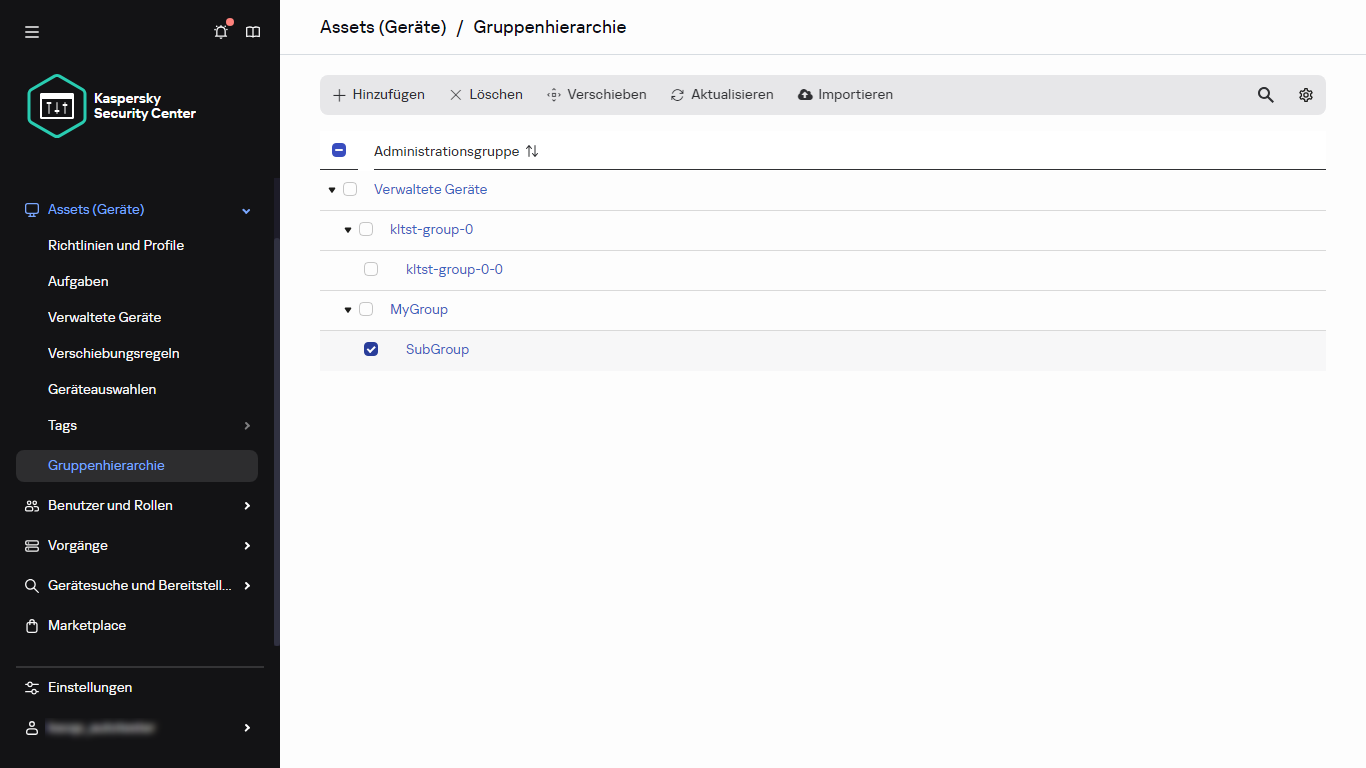Screen dimensions: 1366x768
Task: Check the kltst-group-0-0 checkbox
Action: (371, 268)
